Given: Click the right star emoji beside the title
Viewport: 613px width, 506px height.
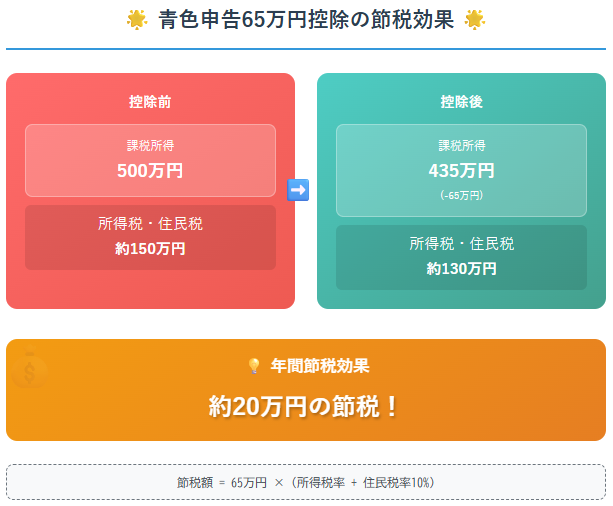Looking at the screenshot, I should pos(475,20).
